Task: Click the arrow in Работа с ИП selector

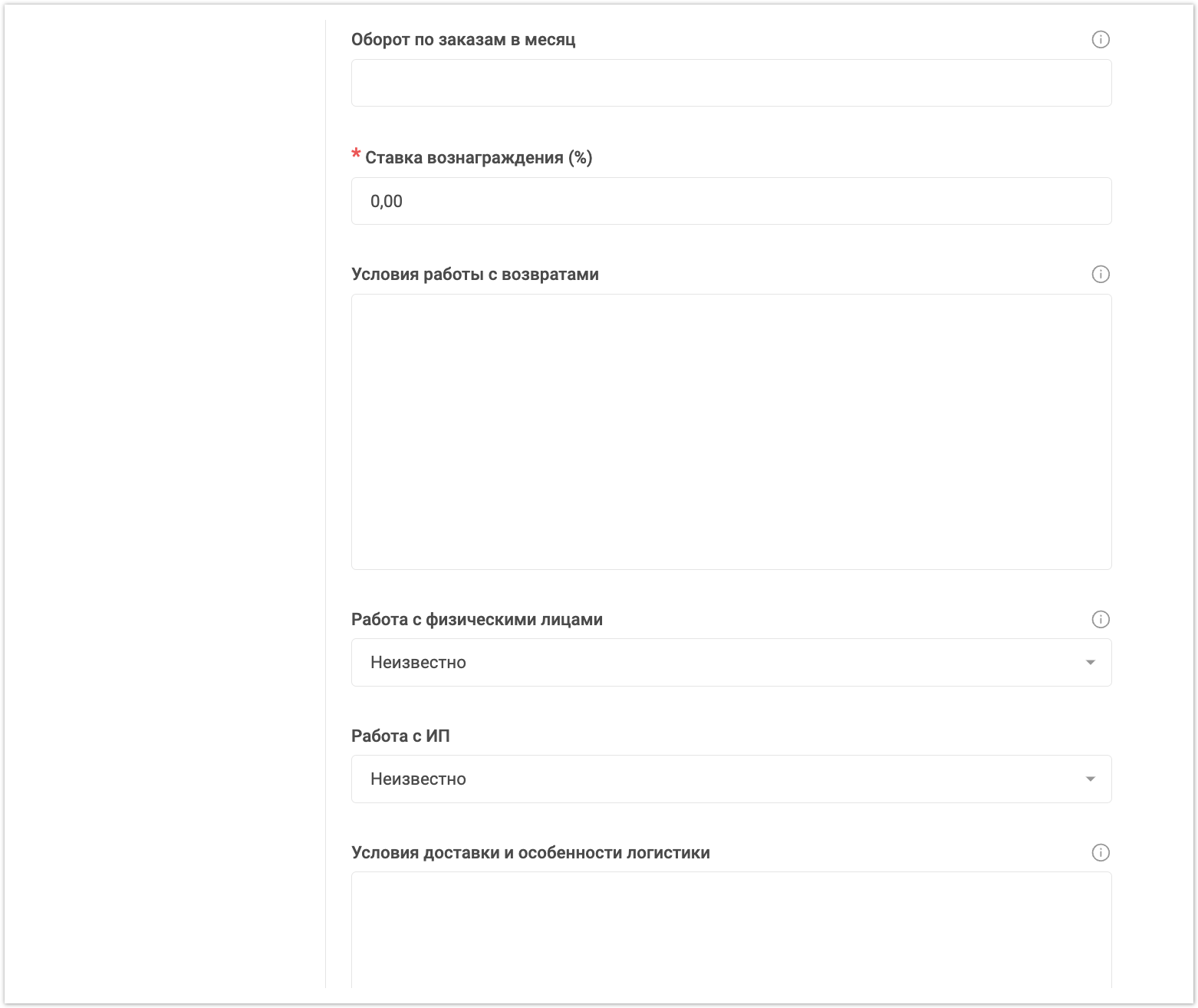Action: [1090, 779]
